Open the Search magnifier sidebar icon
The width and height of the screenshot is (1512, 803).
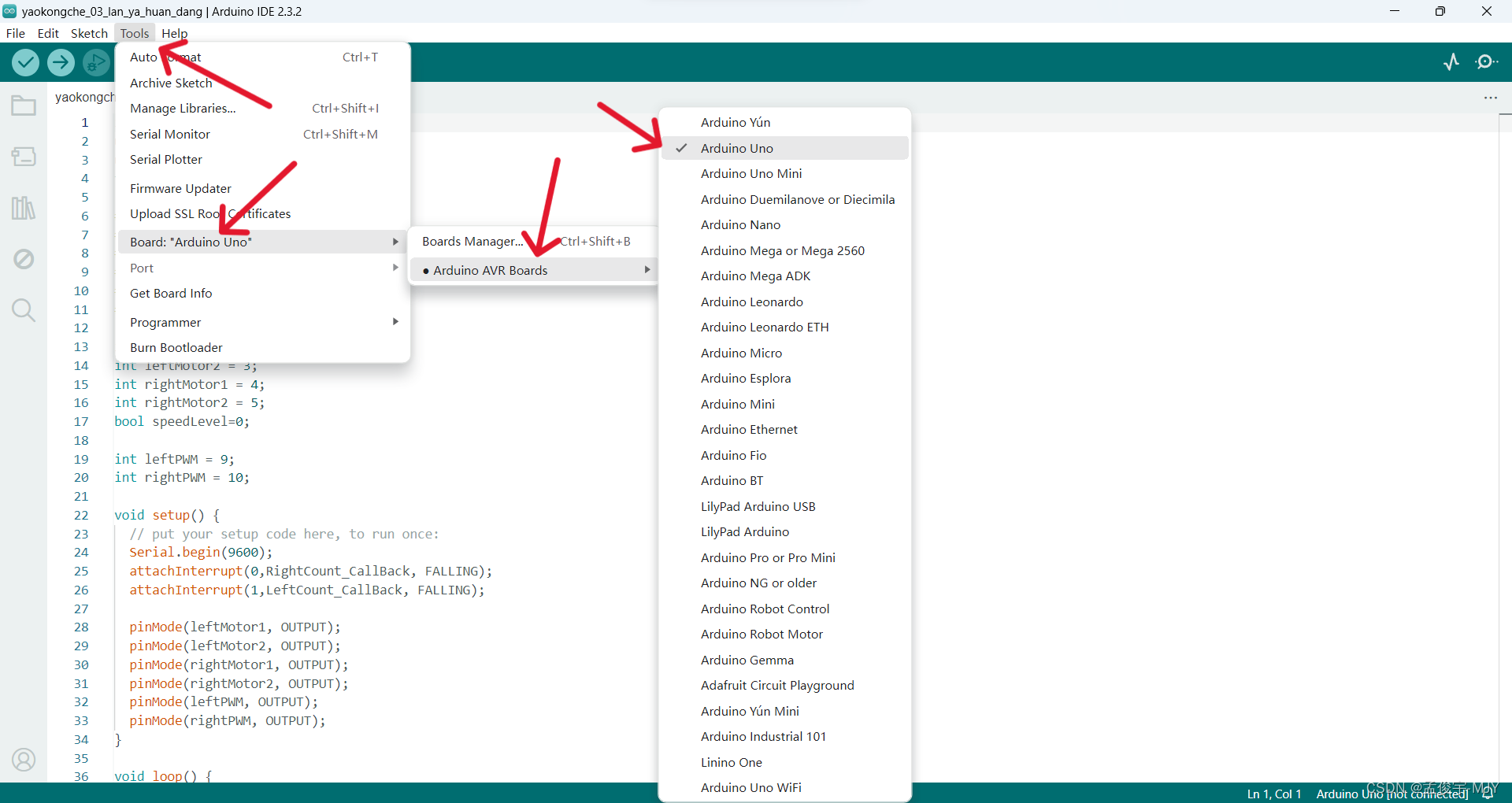(24, 310)
